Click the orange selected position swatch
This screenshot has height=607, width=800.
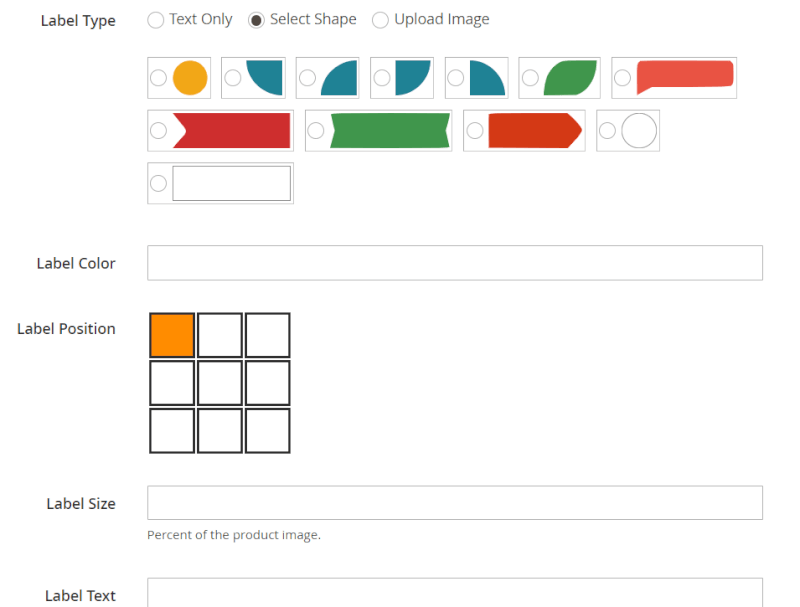coord(171,335)
